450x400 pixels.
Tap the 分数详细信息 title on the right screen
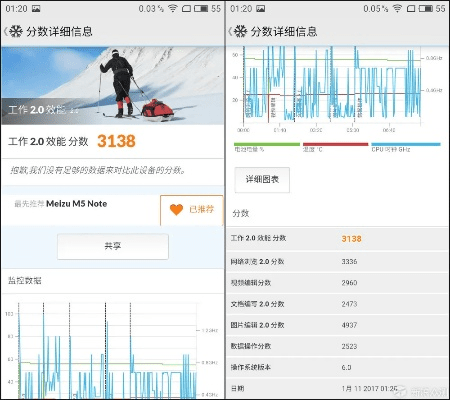(x=284, y=32)
